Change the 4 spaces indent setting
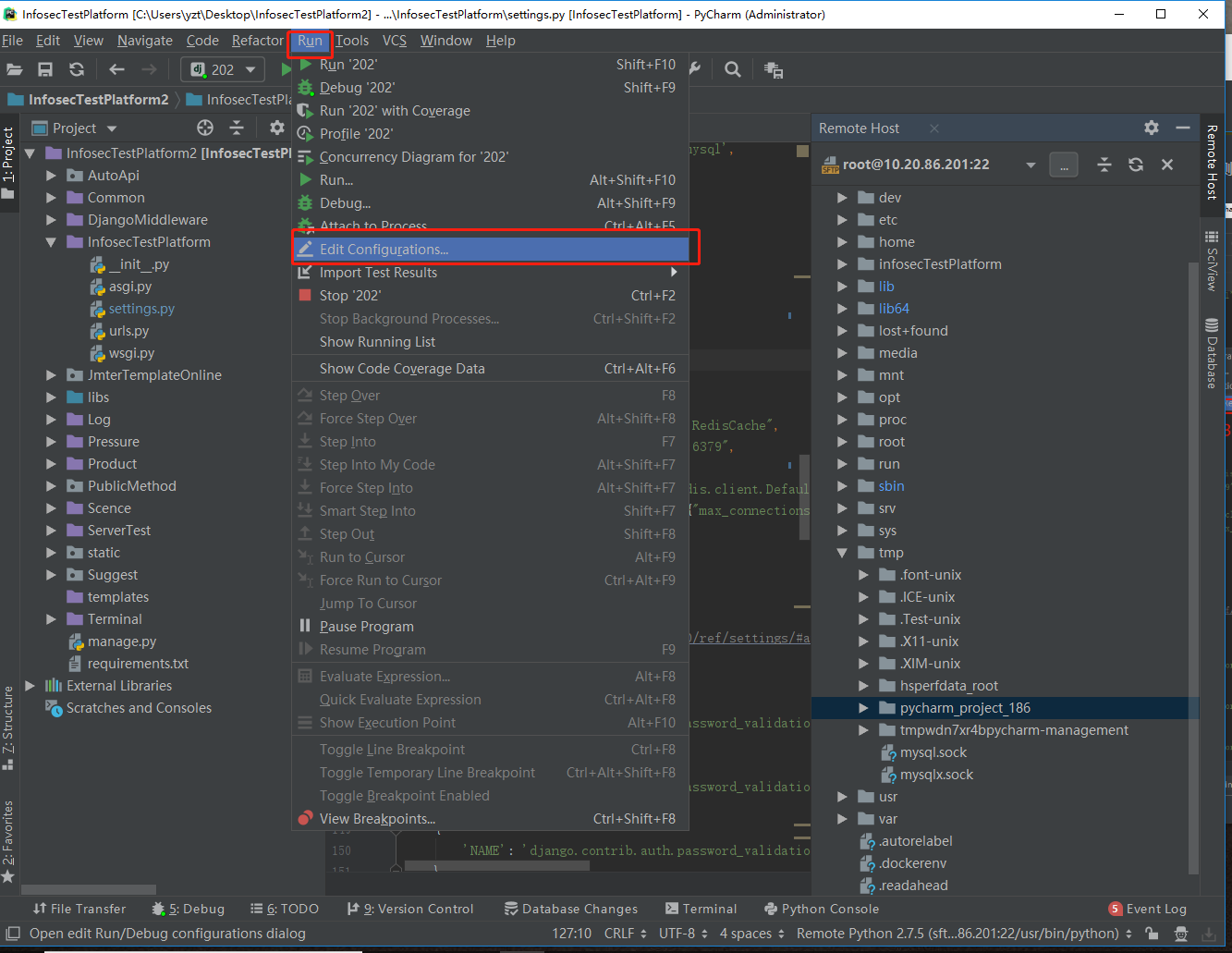This screenshot has width=1232, height=953. click(751, 934)
